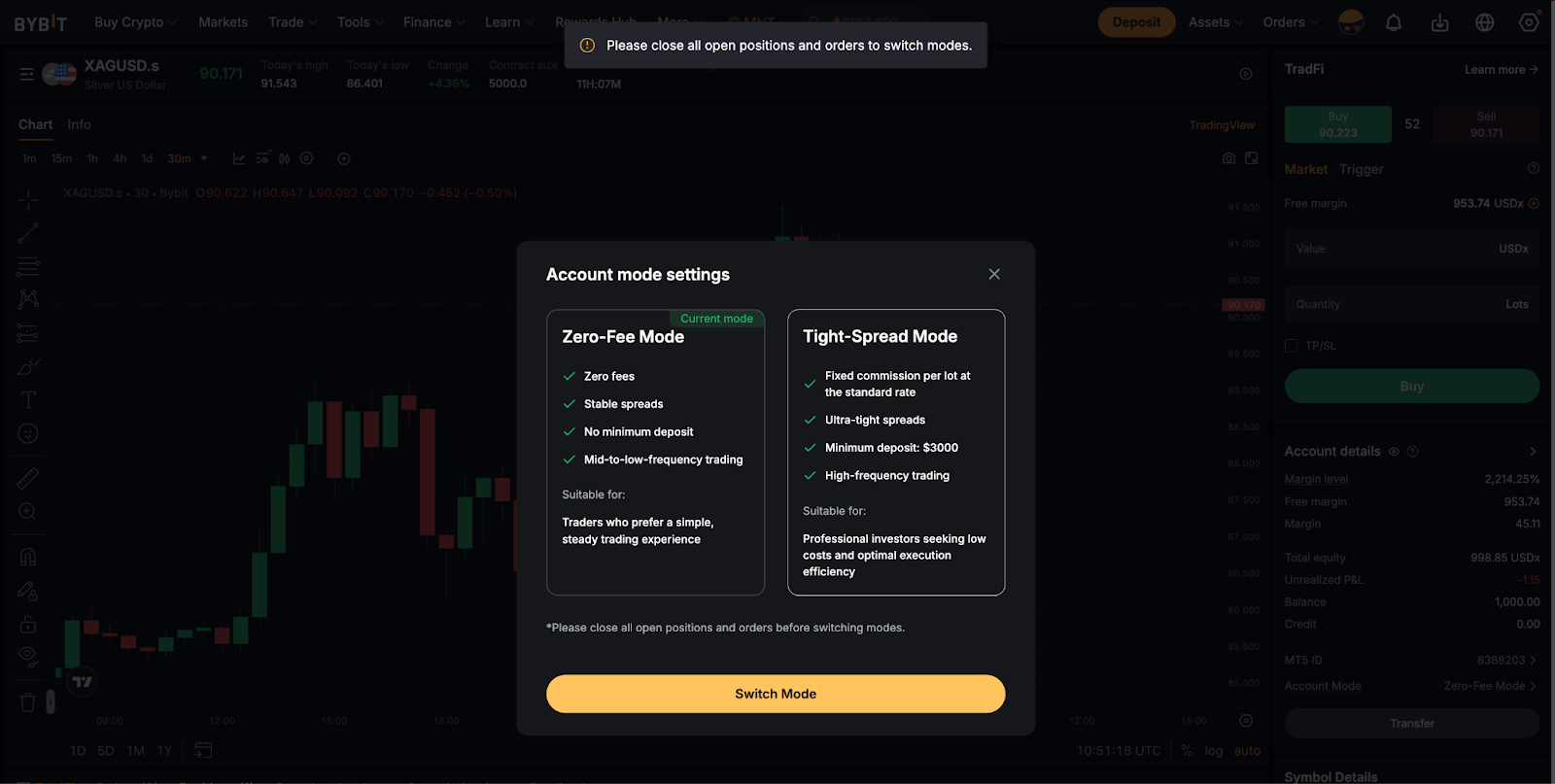1555x784 pixels.
Task: Open the Assets dropdown menu
Action: (1215, 22)
